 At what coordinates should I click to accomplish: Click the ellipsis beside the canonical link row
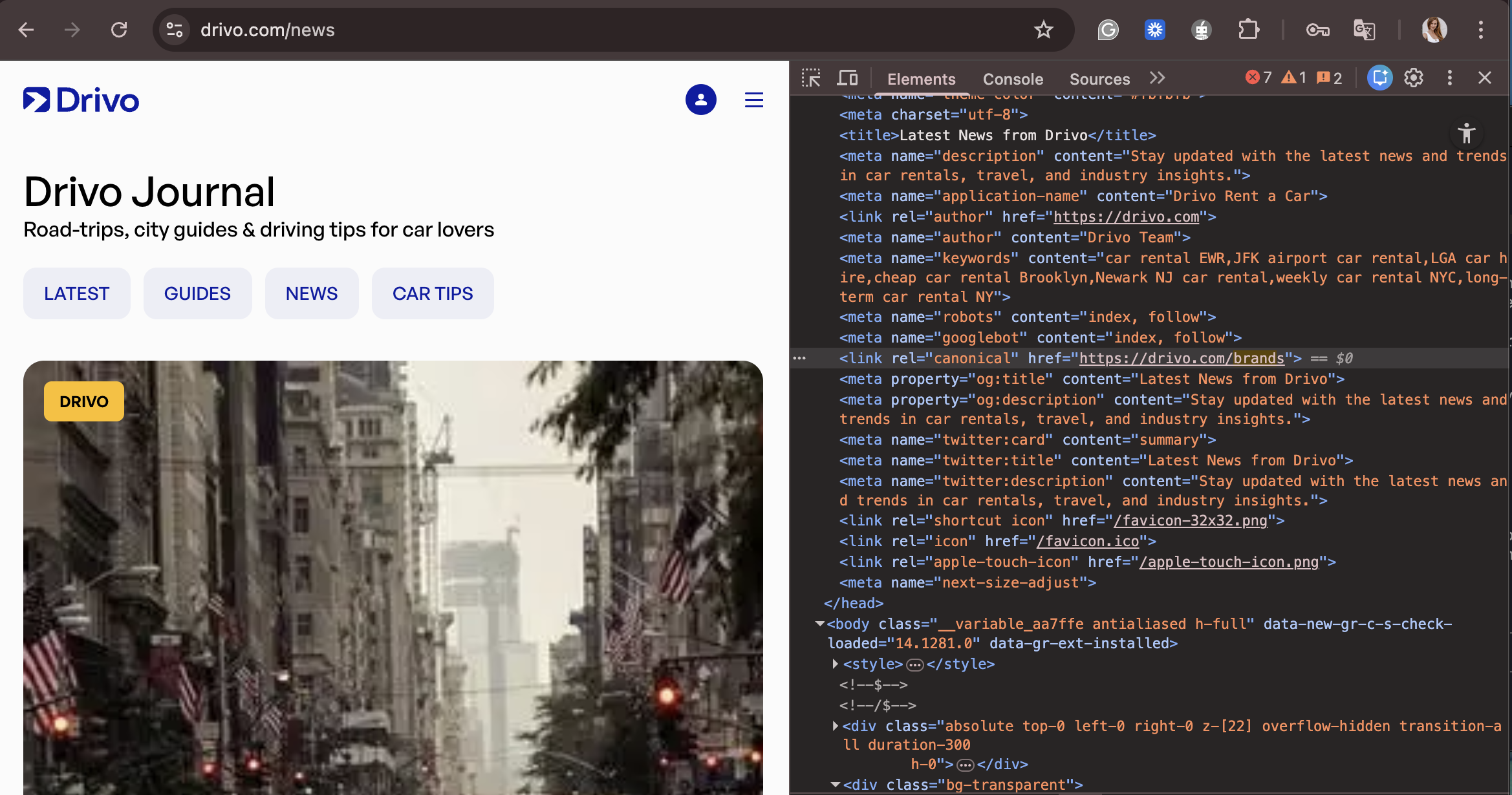(x=799, y=358)
